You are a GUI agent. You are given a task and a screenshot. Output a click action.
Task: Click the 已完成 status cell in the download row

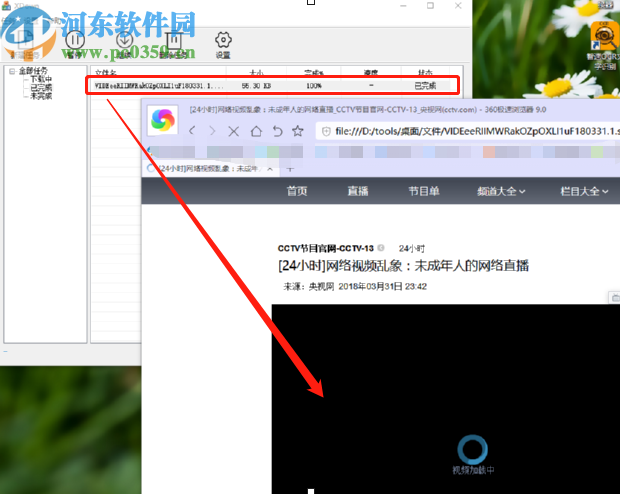(x=425, y=86)
